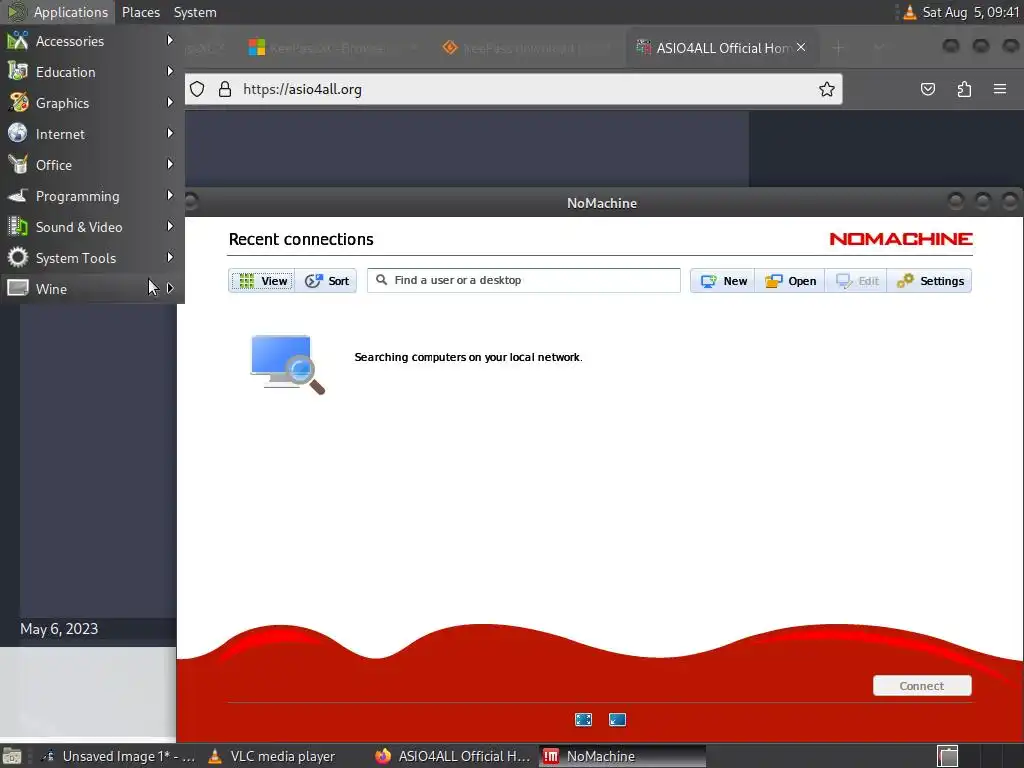The width and height of the screenshot is (1024, 768).
Task: Click the clock date and time
Action: [970, 12]
